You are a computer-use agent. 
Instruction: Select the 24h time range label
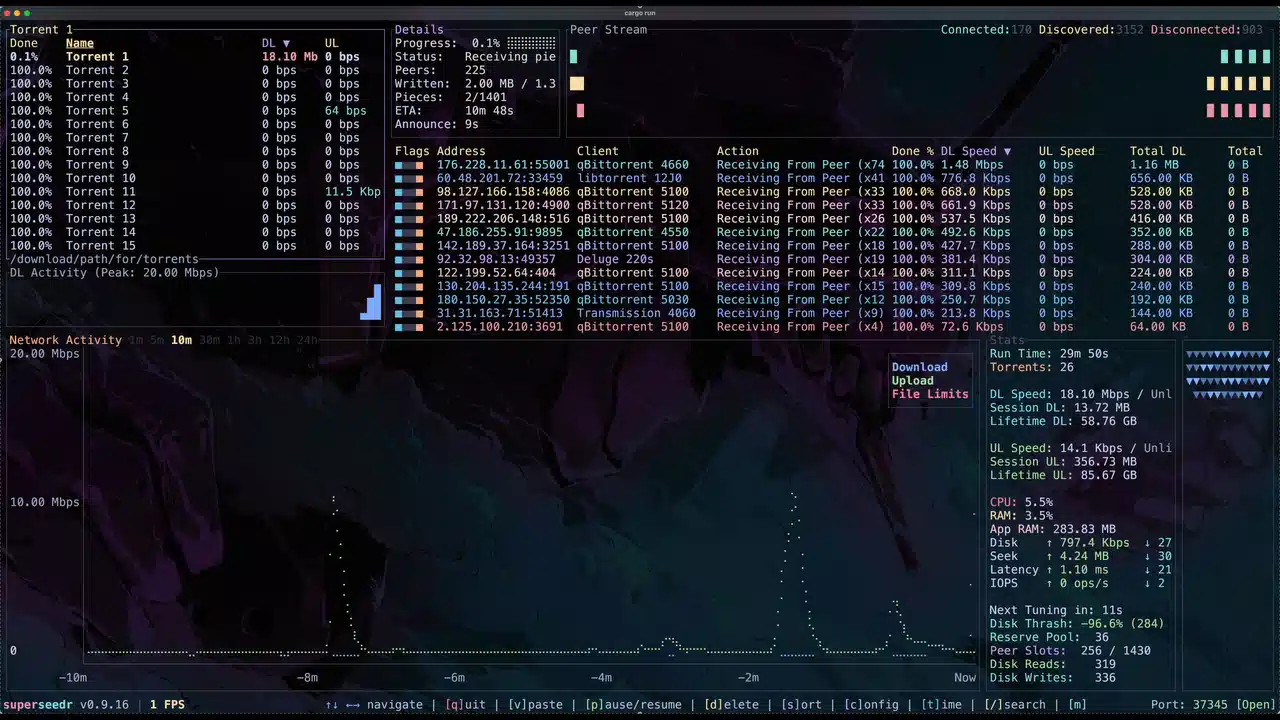pos(306,340)
